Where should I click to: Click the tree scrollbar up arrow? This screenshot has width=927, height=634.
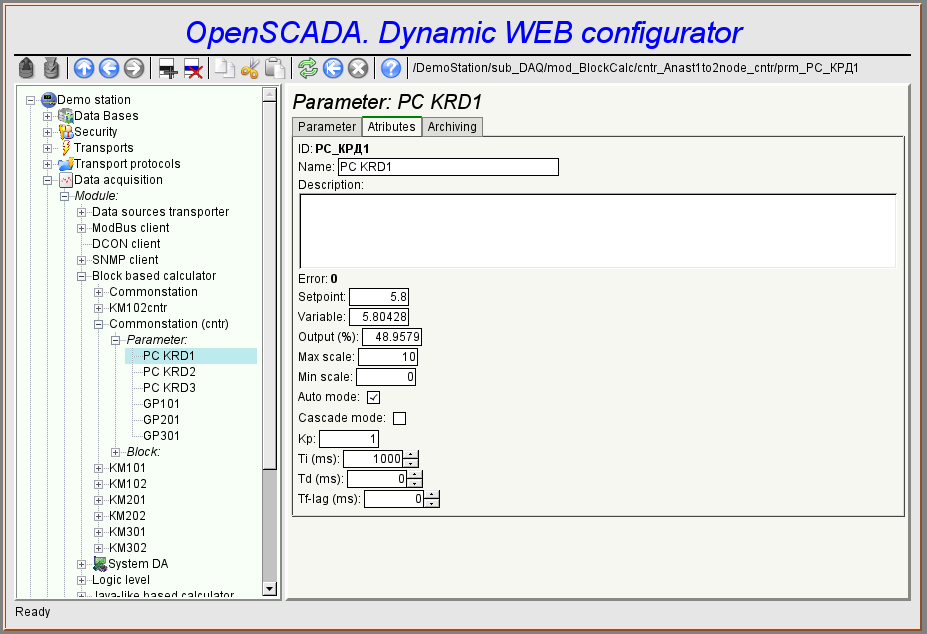click(270, 95)
